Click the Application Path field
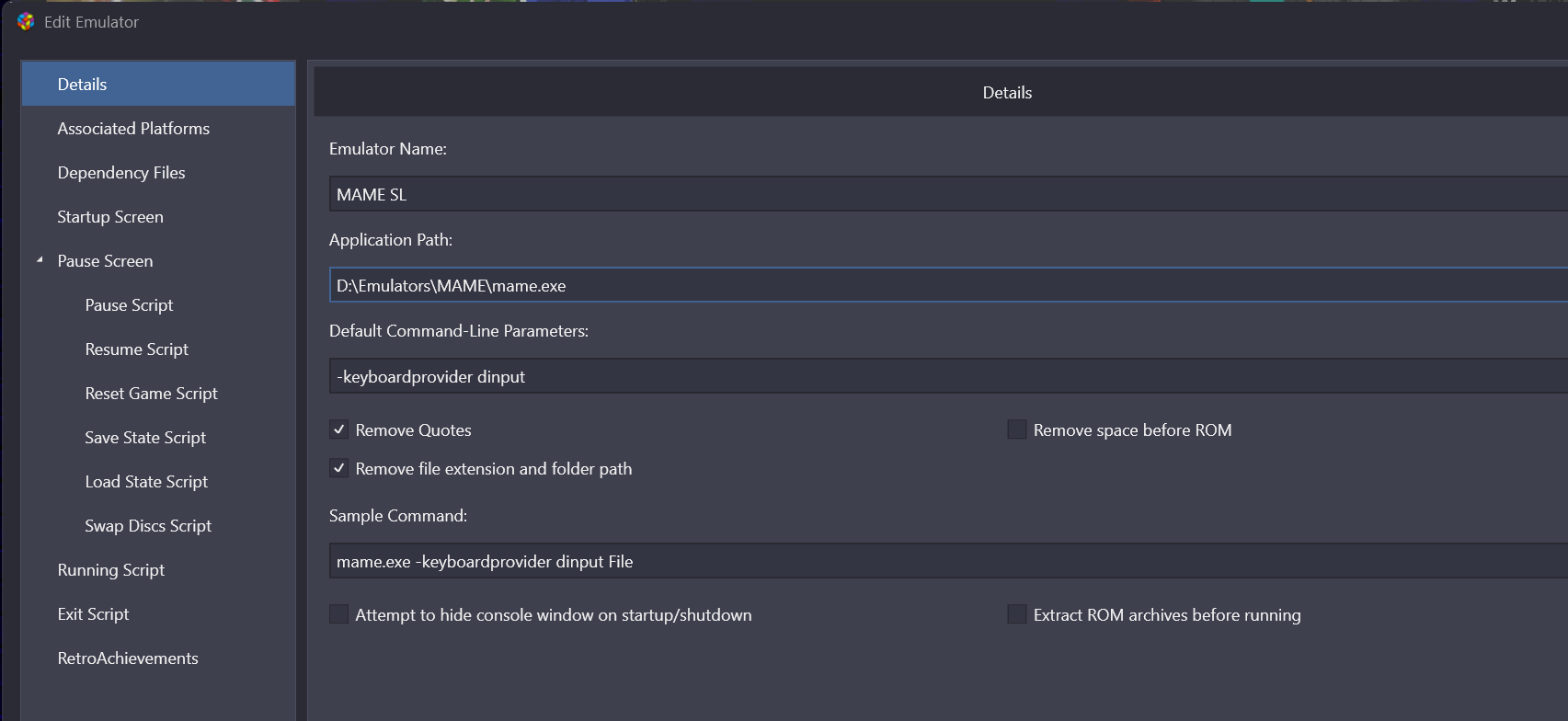Image resolution: width=1568 pixels, height=721 pixels. (948, 285)
